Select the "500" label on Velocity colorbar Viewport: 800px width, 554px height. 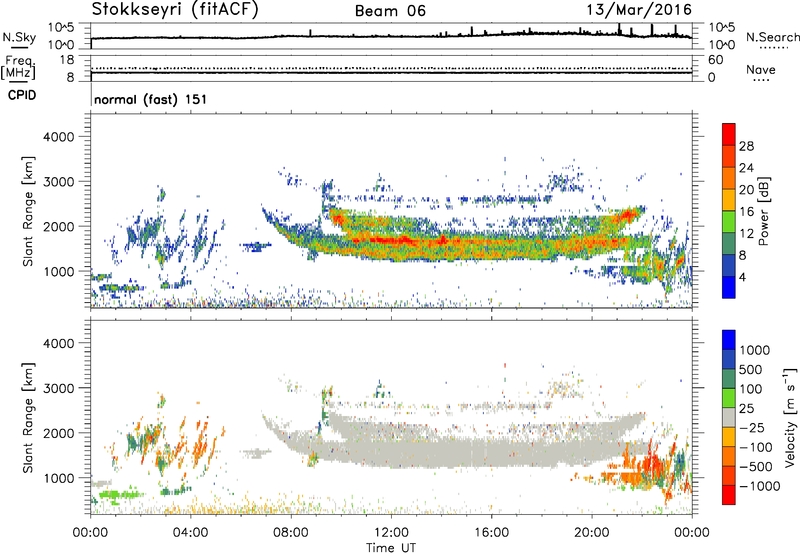(751, 369)
